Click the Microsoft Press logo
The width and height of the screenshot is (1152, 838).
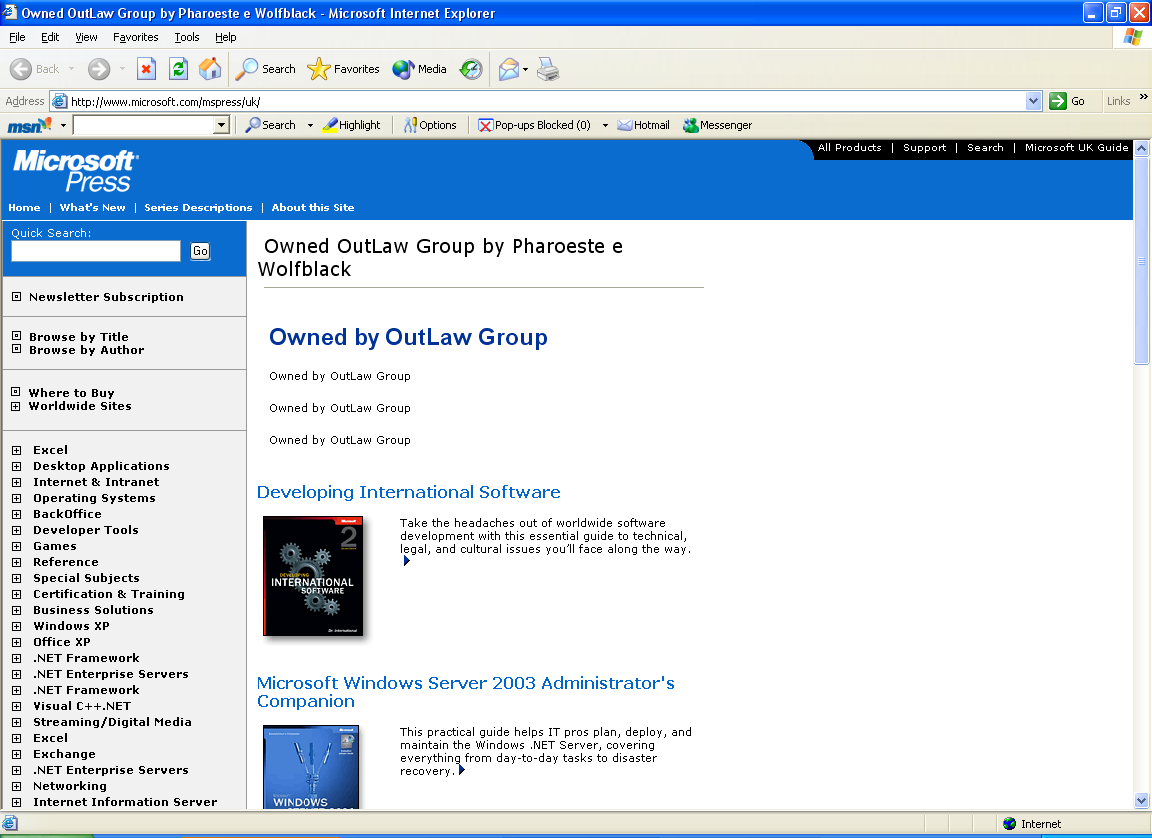[x=75, y=170]
